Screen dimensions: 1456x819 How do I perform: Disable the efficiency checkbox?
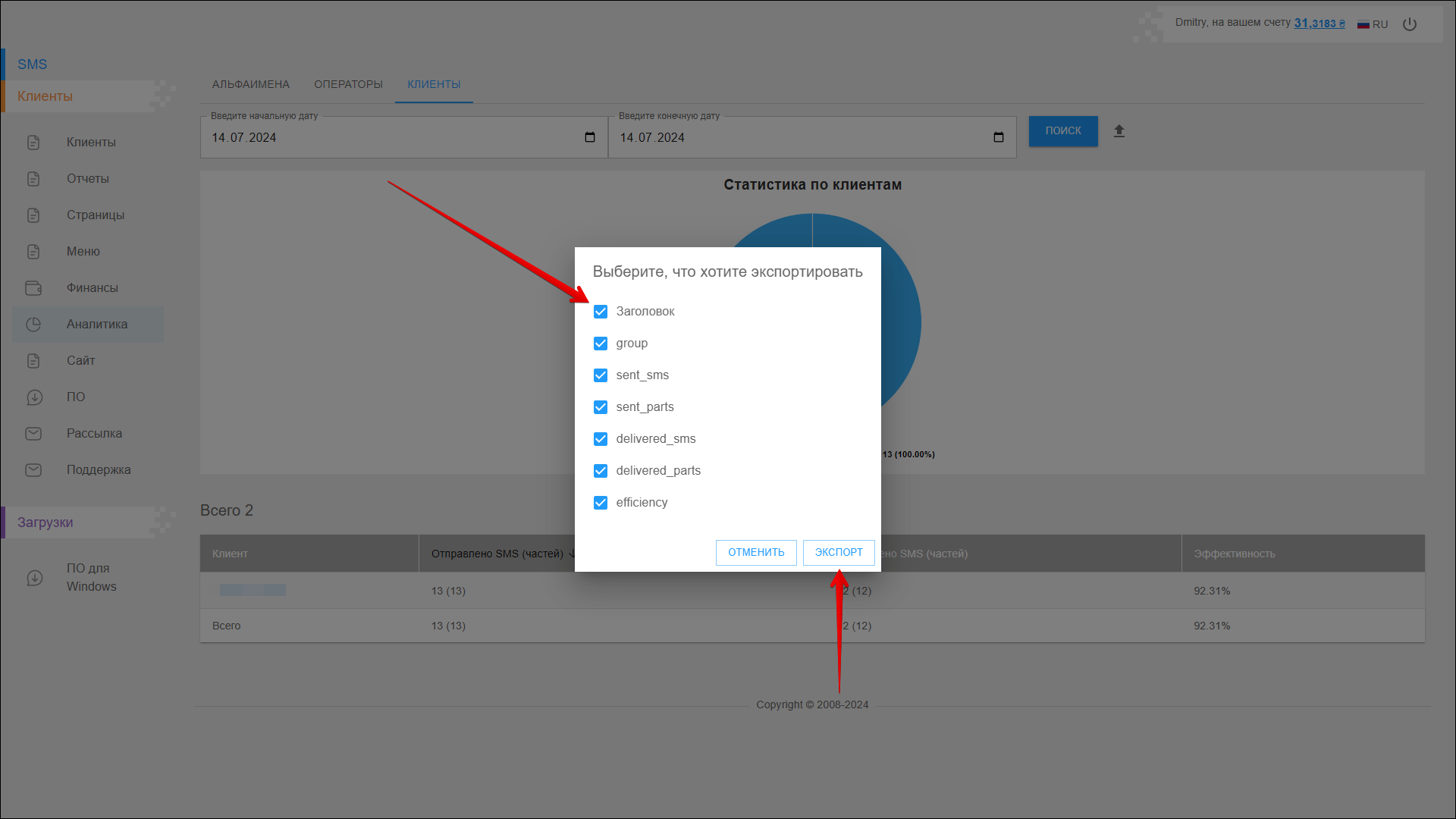pyautogui.click(x=601, y=503)
